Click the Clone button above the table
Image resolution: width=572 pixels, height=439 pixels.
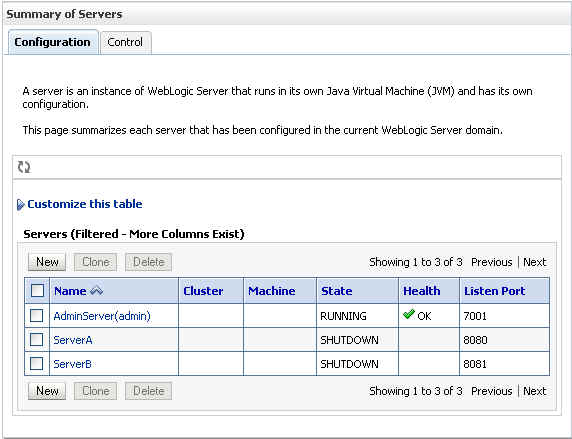coord(96,262)
